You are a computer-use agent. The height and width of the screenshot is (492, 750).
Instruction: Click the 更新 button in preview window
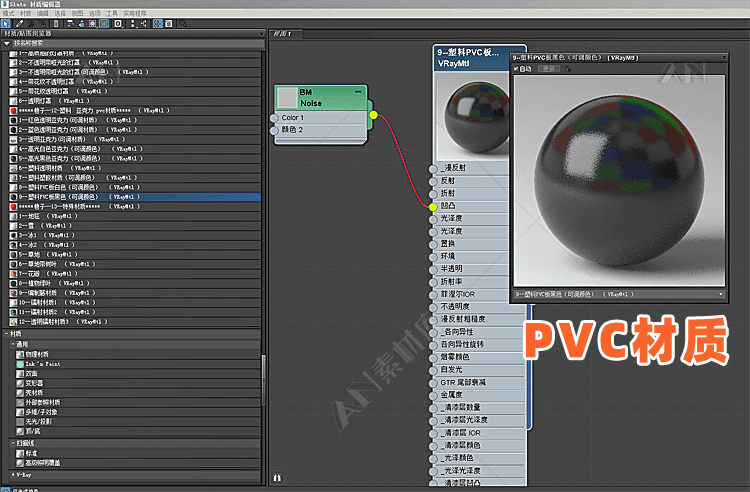[x=548, y=69]
